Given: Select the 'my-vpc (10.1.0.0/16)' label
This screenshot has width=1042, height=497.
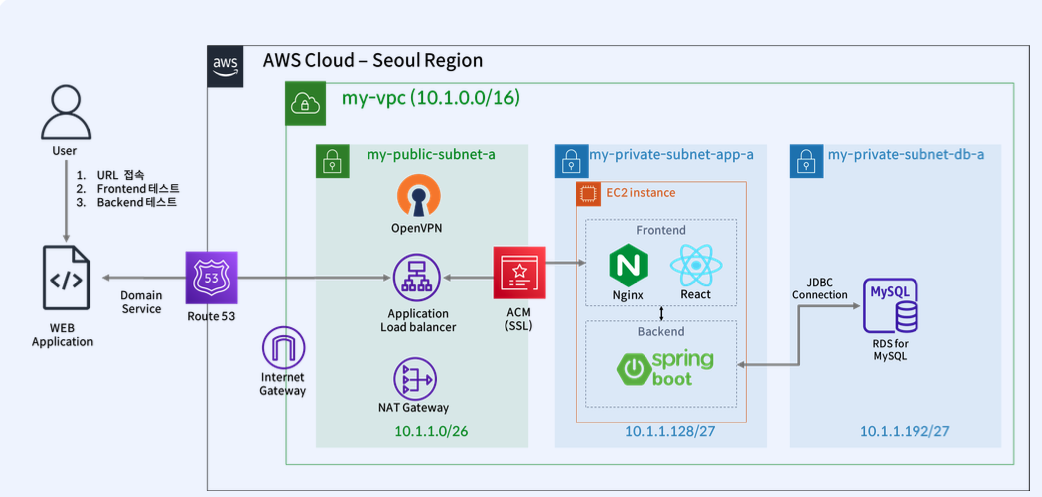Looking at the screenshot, I should pos(431,98).
